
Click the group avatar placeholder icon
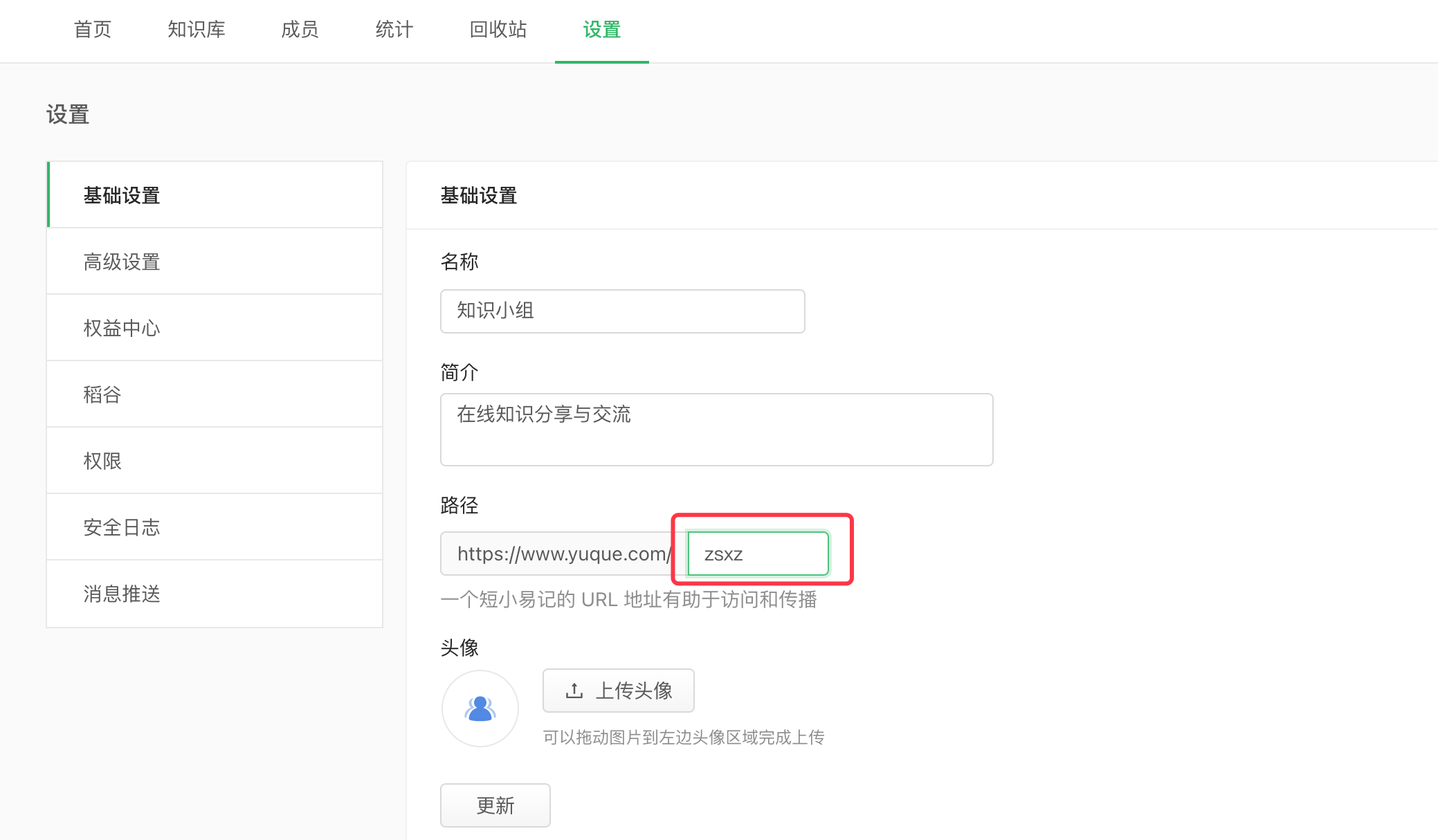[x=480, y=709]
